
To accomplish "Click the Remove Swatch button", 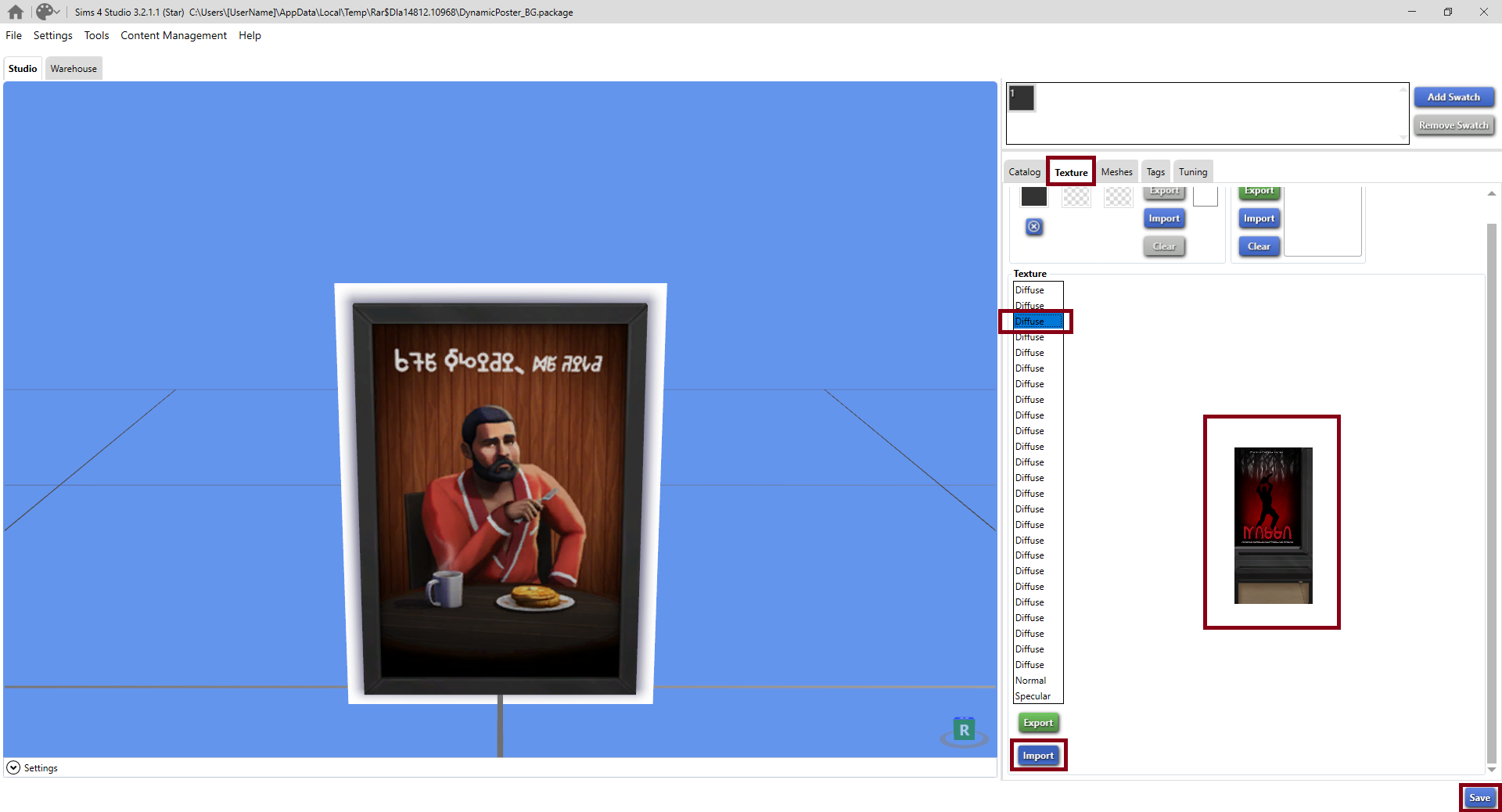I will [x=1453, y=125].
